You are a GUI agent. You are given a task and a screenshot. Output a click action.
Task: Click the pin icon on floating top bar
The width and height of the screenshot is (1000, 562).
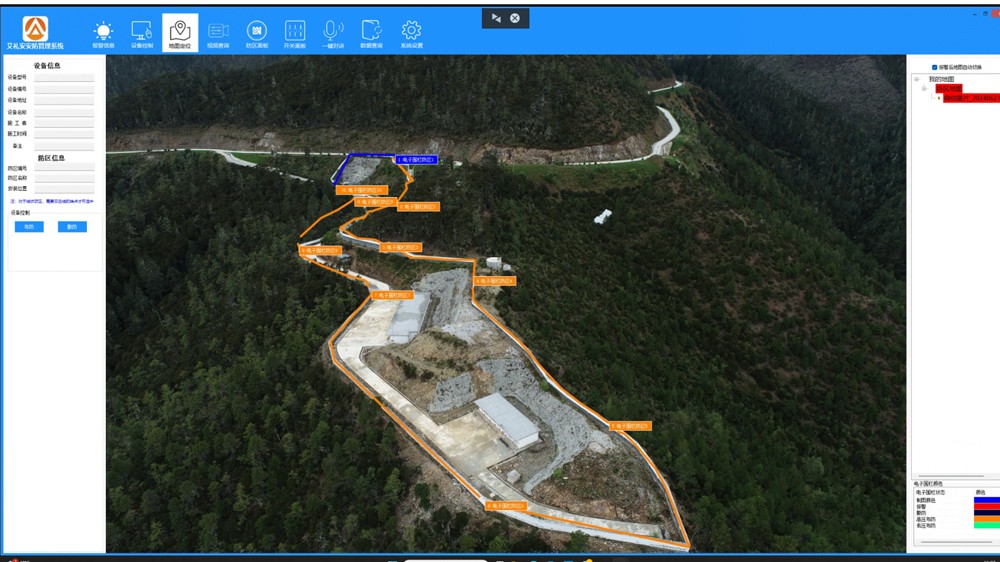[496, 18]
